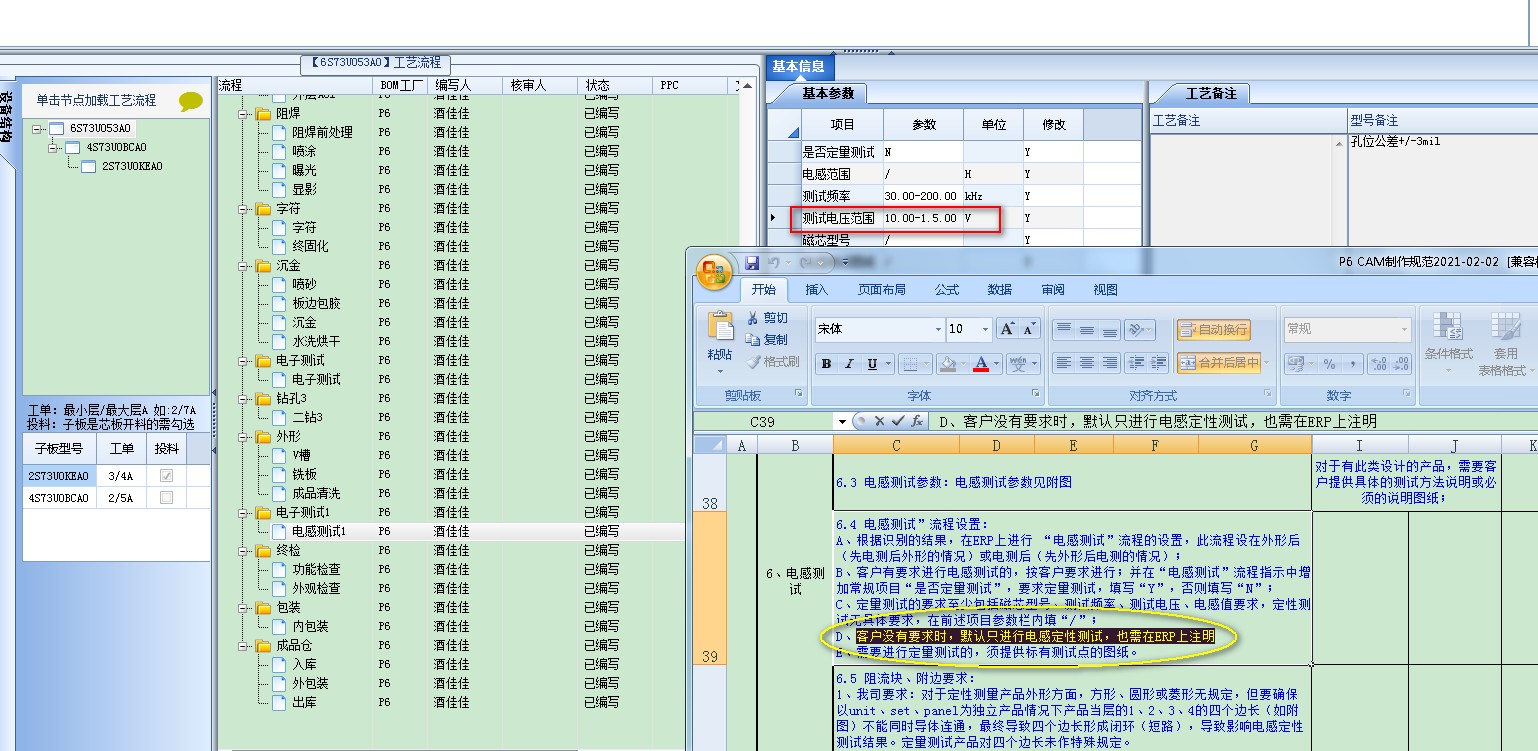Open the font color dropdown arrow

click(997, 364)
